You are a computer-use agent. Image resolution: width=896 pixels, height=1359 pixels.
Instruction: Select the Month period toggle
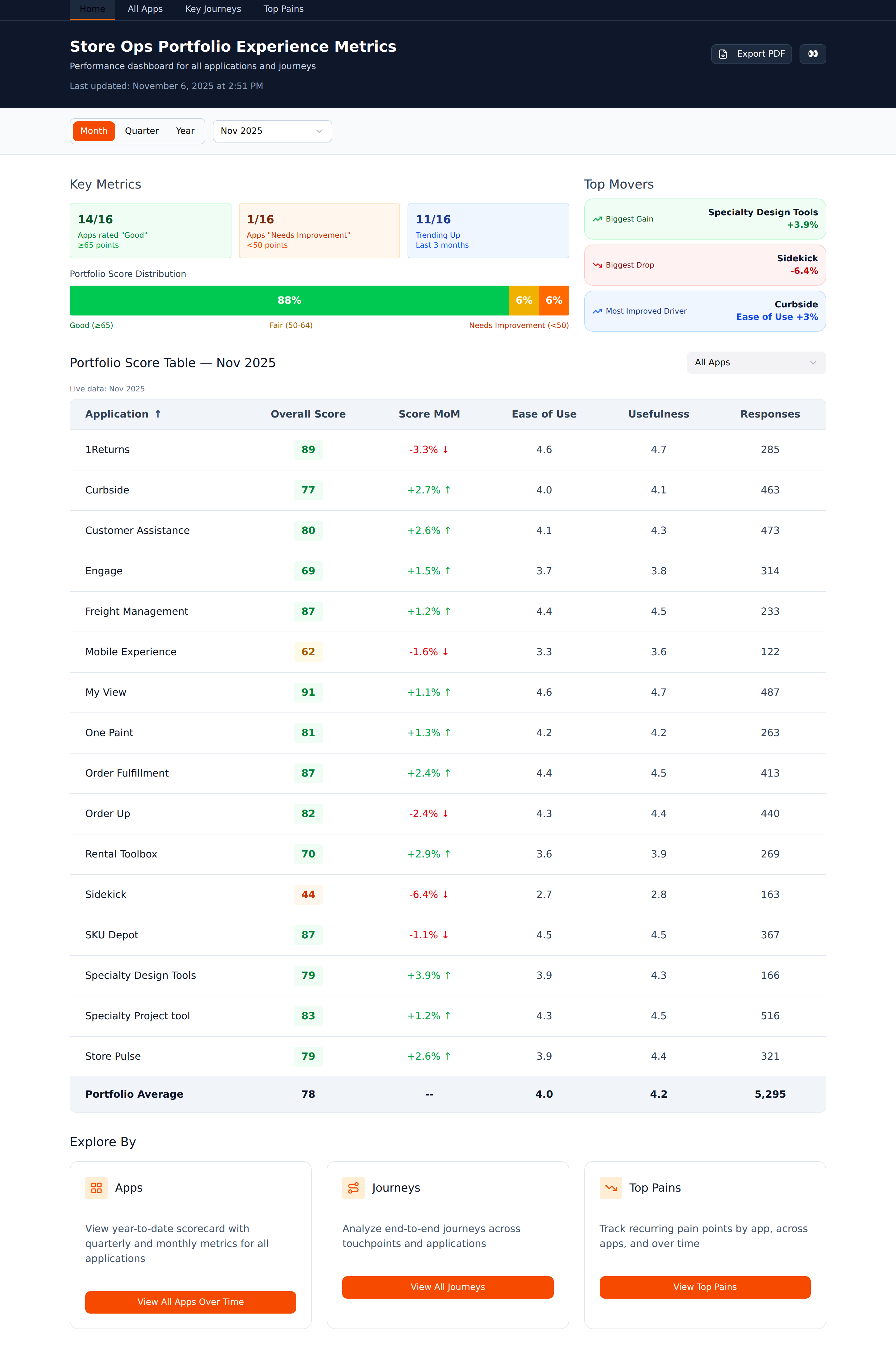[x=94, y=131]
